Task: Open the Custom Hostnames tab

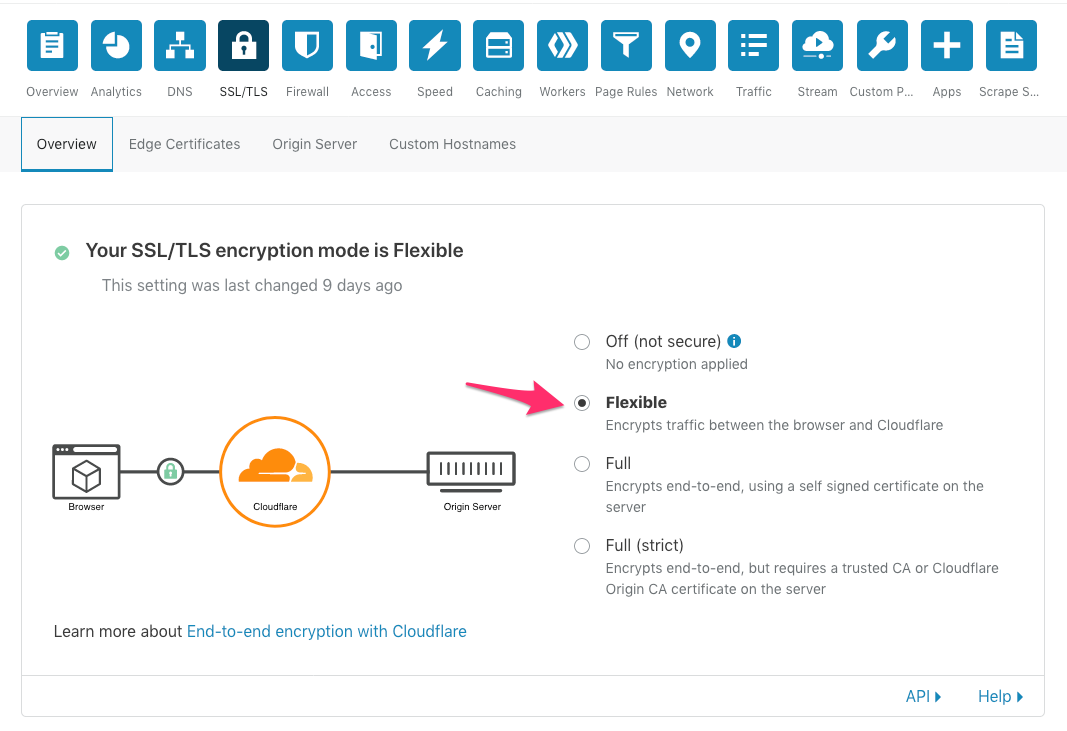Action: (x=452, y=144)
